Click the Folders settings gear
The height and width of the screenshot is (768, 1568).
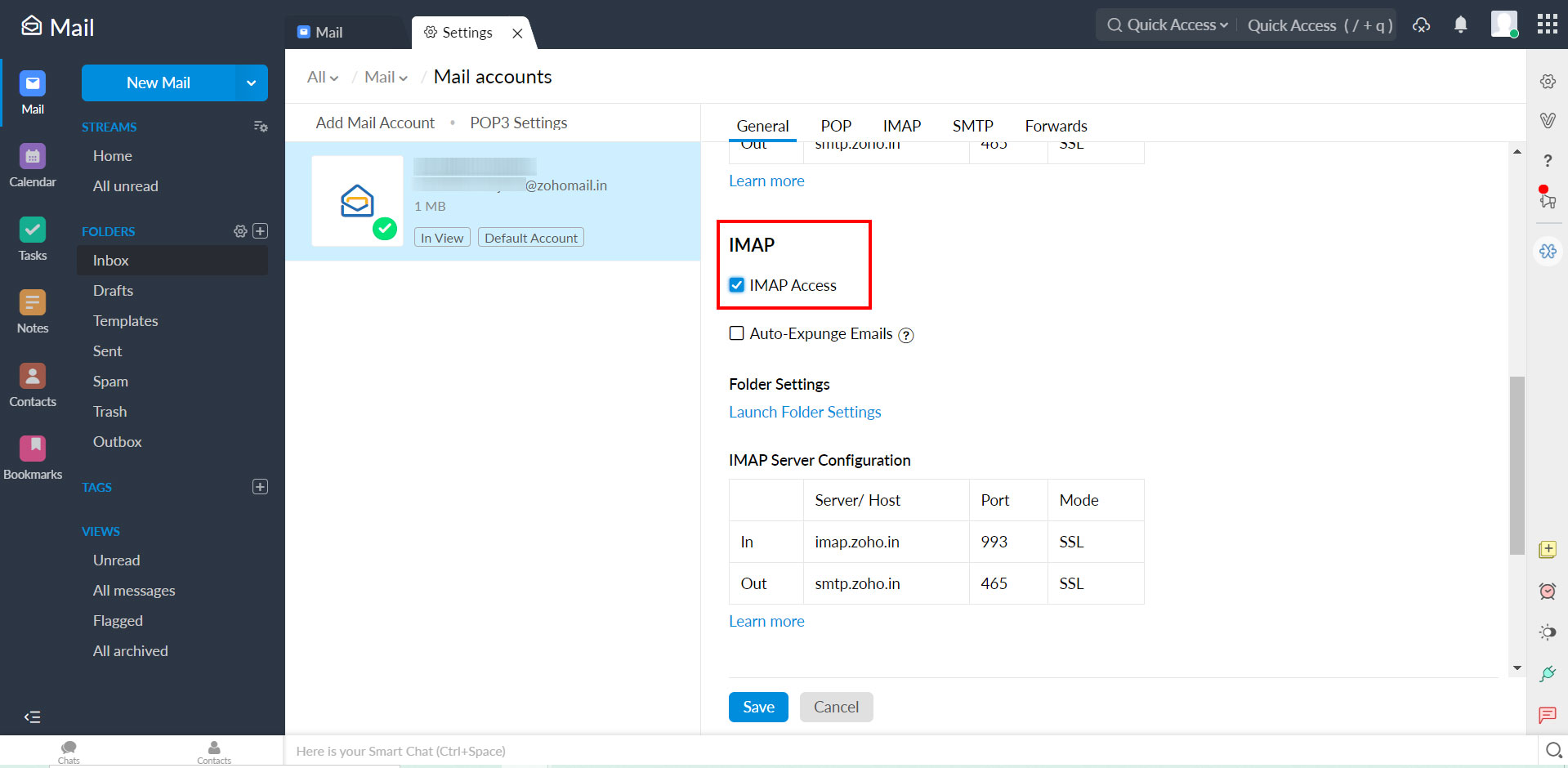tap(239, 231)
